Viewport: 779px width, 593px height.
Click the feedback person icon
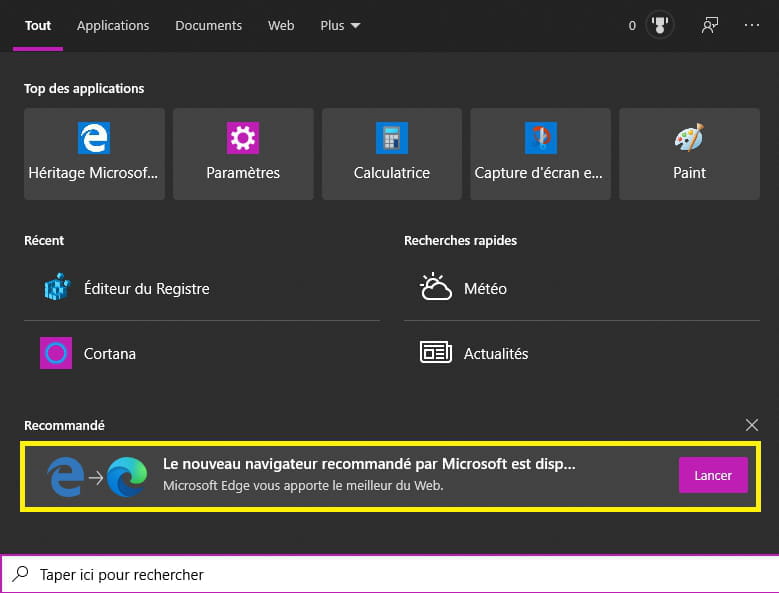tap(709, 25)
